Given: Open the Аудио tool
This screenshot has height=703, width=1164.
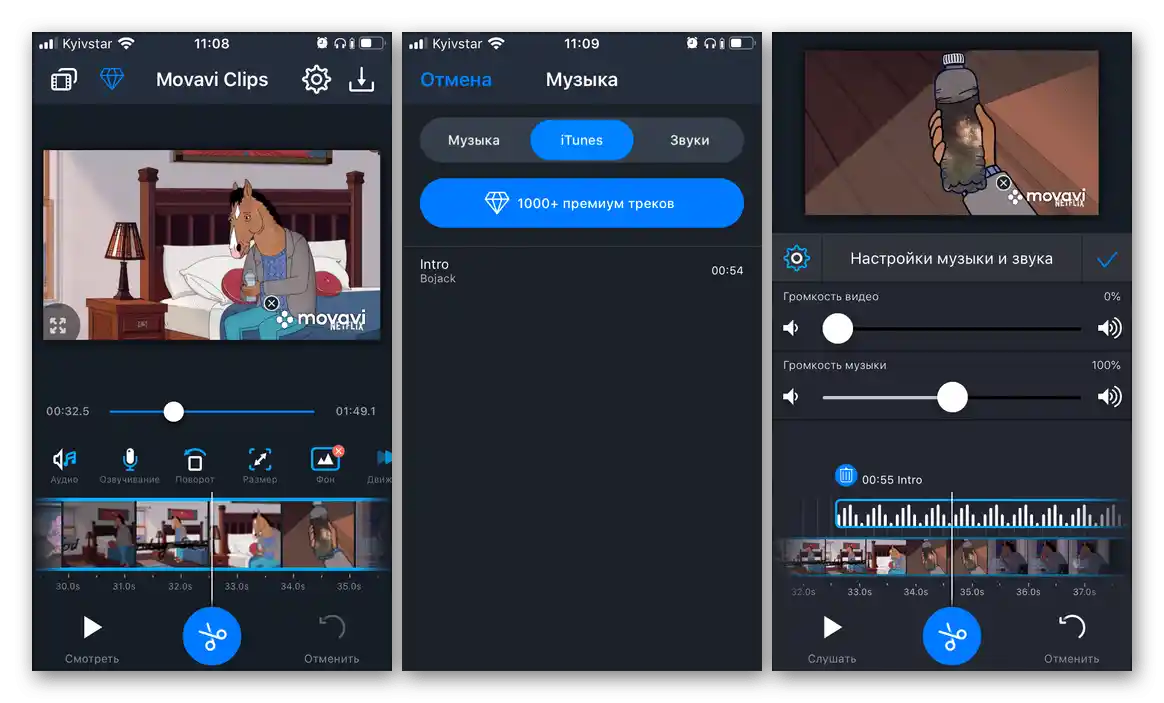Looking at the screenshot, I should (65, 466).
